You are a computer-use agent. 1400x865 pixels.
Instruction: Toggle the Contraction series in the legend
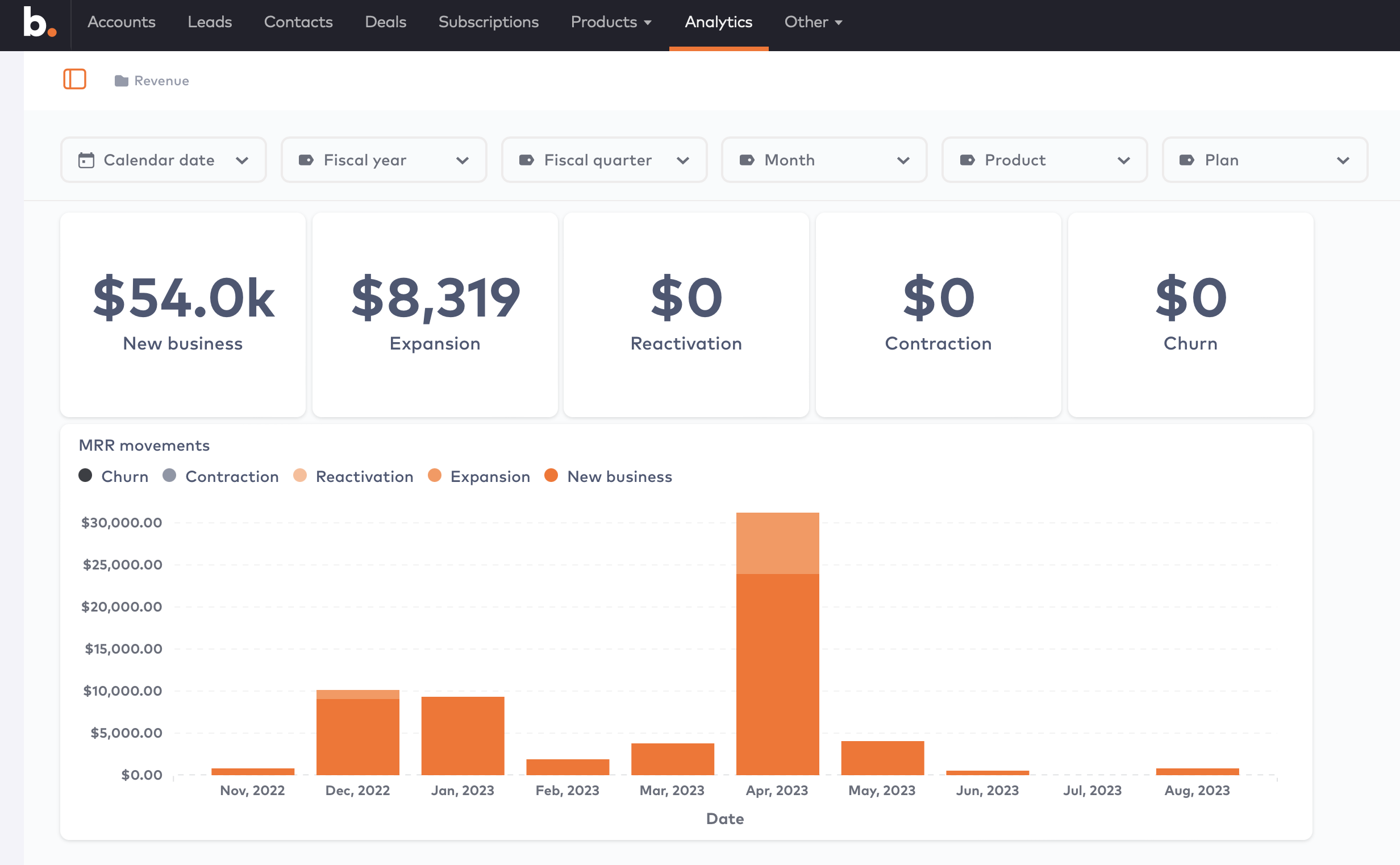tap(221, 476)
